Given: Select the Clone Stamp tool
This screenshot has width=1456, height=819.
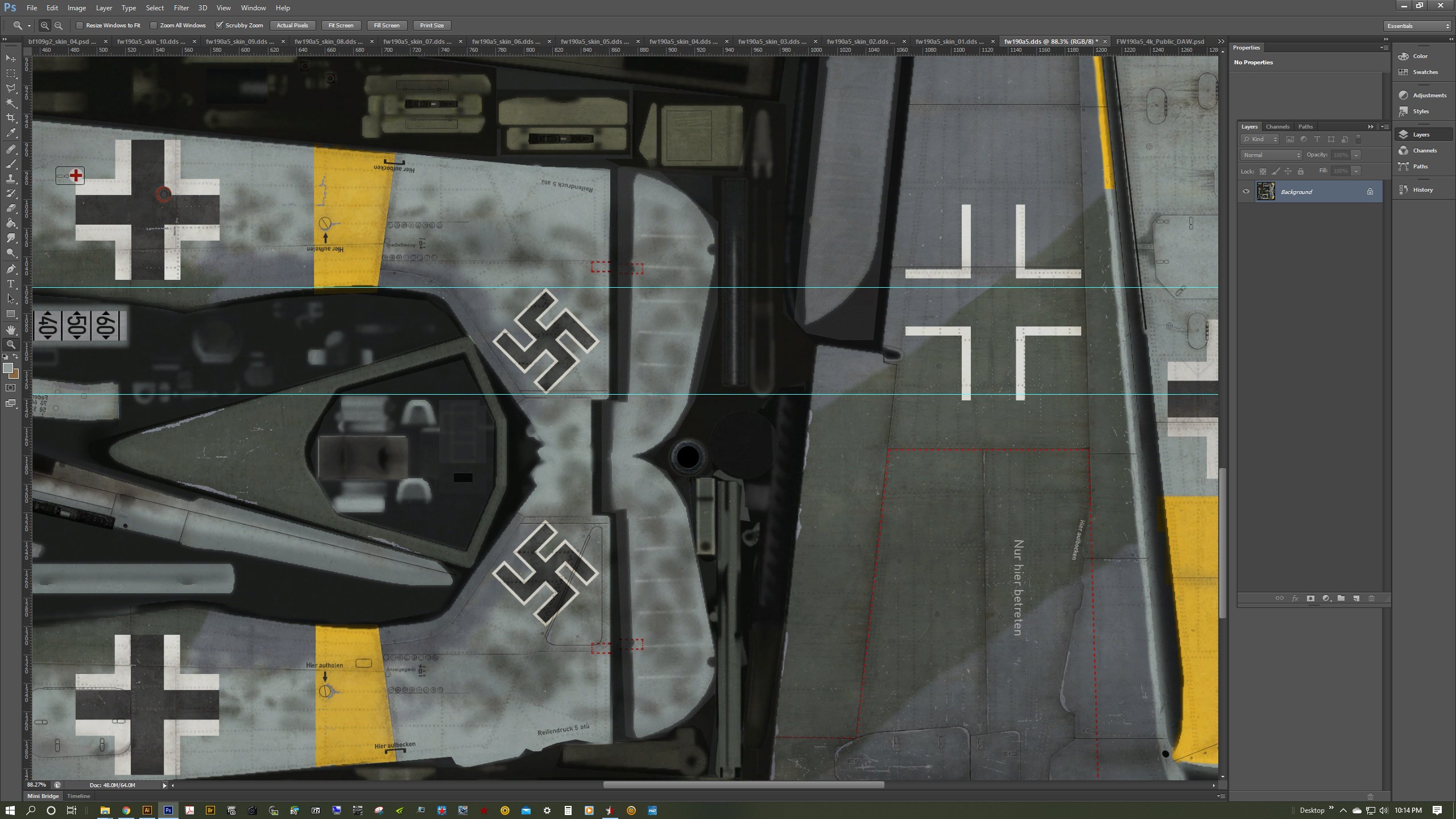Looking at the screenshot, I should [11, 179].
